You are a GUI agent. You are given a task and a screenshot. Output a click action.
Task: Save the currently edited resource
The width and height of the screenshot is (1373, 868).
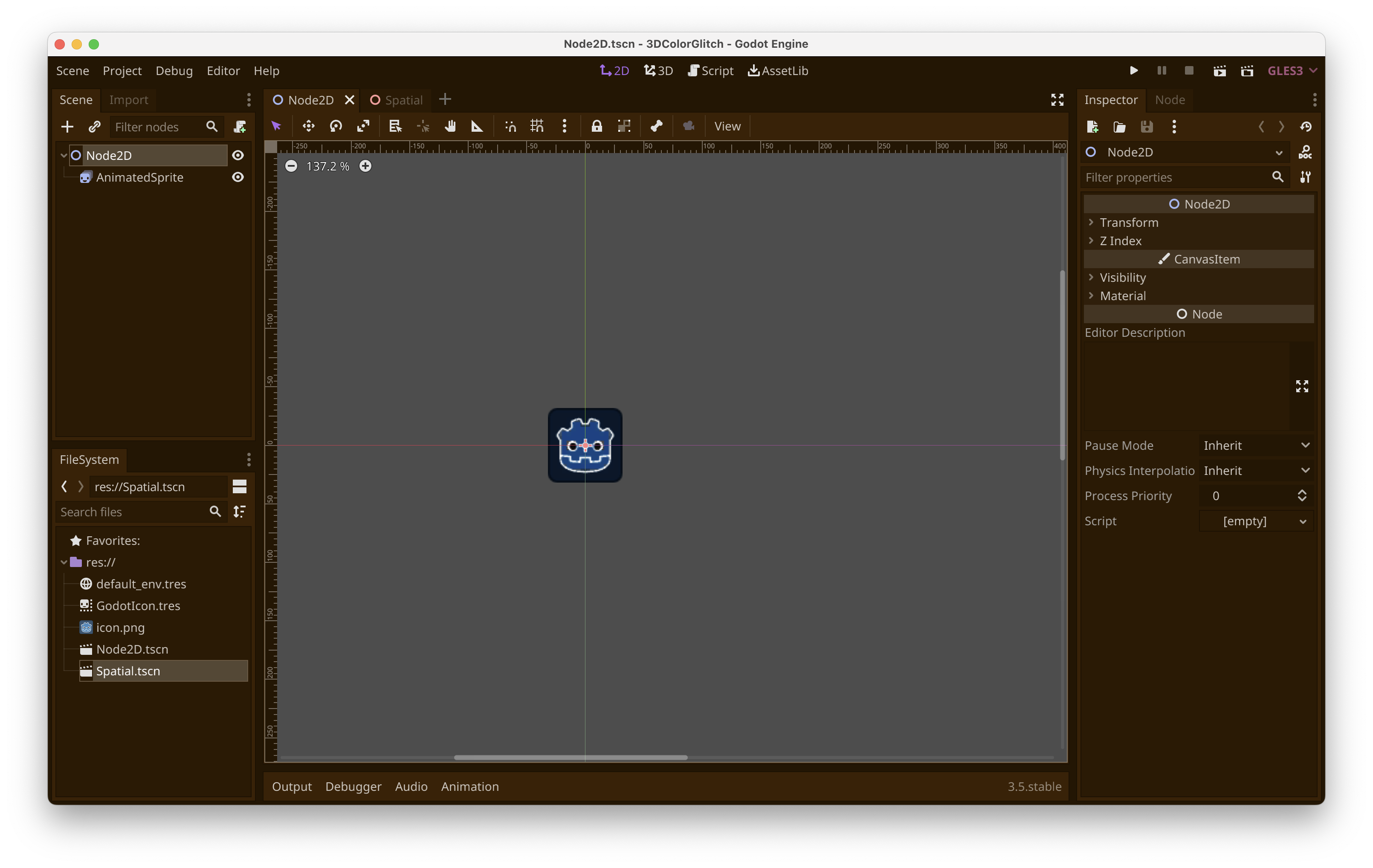click(1147, 127)
